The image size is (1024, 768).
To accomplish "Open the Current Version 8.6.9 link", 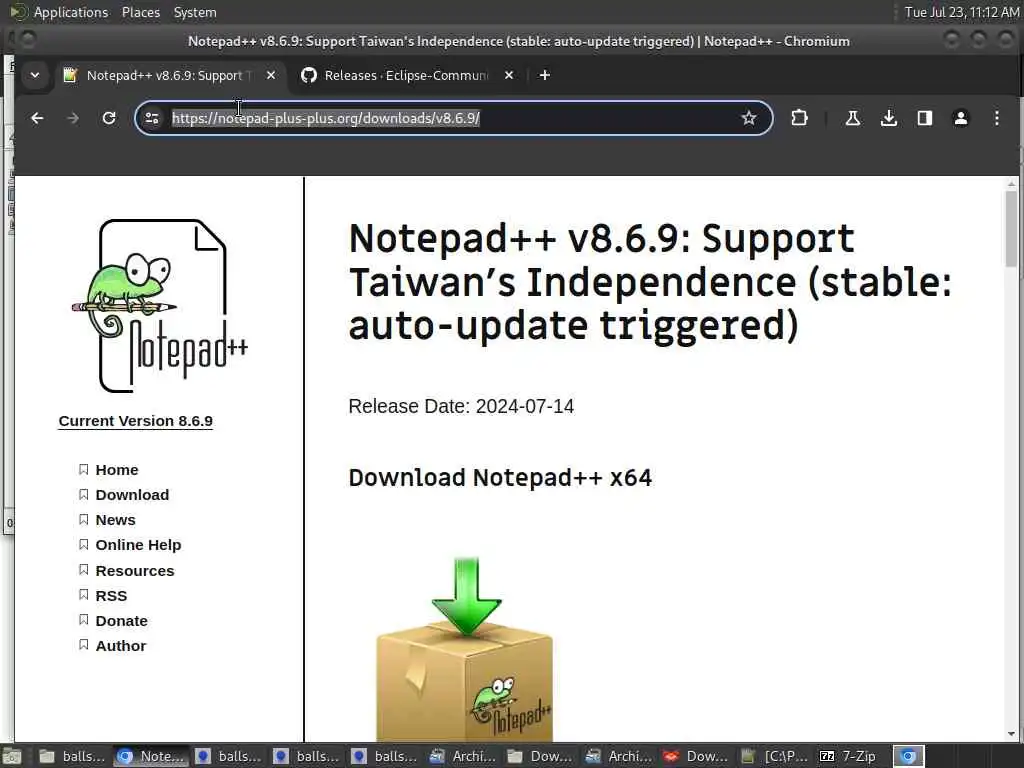I will pyautogui.click(x=136, y=421).
